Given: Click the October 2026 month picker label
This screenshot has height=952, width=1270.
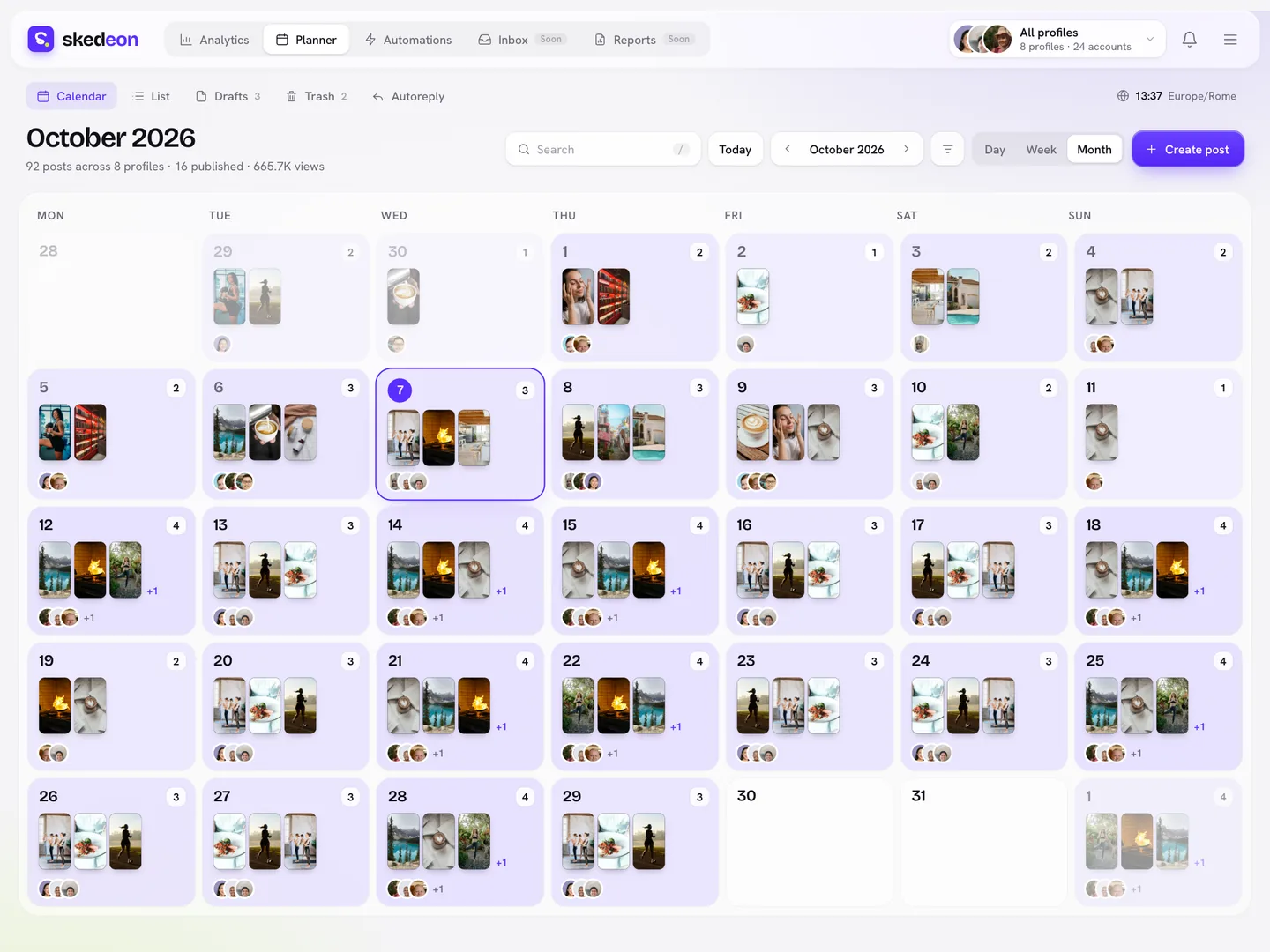Looking at the screenshot, I should (847, 149).
